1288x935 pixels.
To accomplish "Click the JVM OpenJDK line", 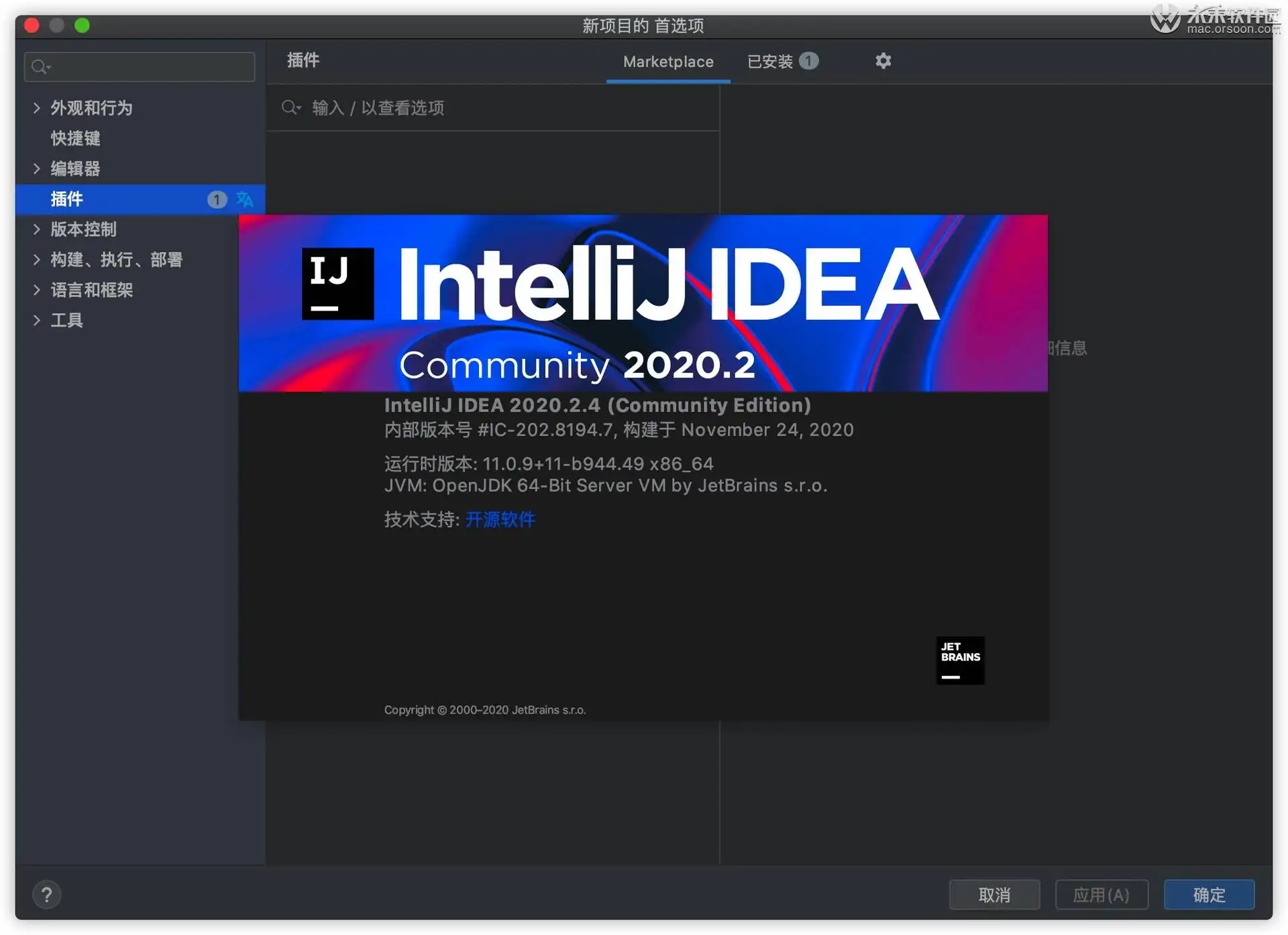I will pyautogui.click(x=605, y=486).
